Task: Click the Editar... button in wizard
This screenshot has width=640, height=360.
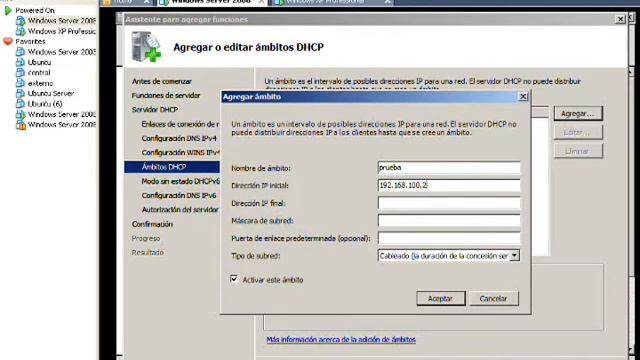Action: (578, 132)
